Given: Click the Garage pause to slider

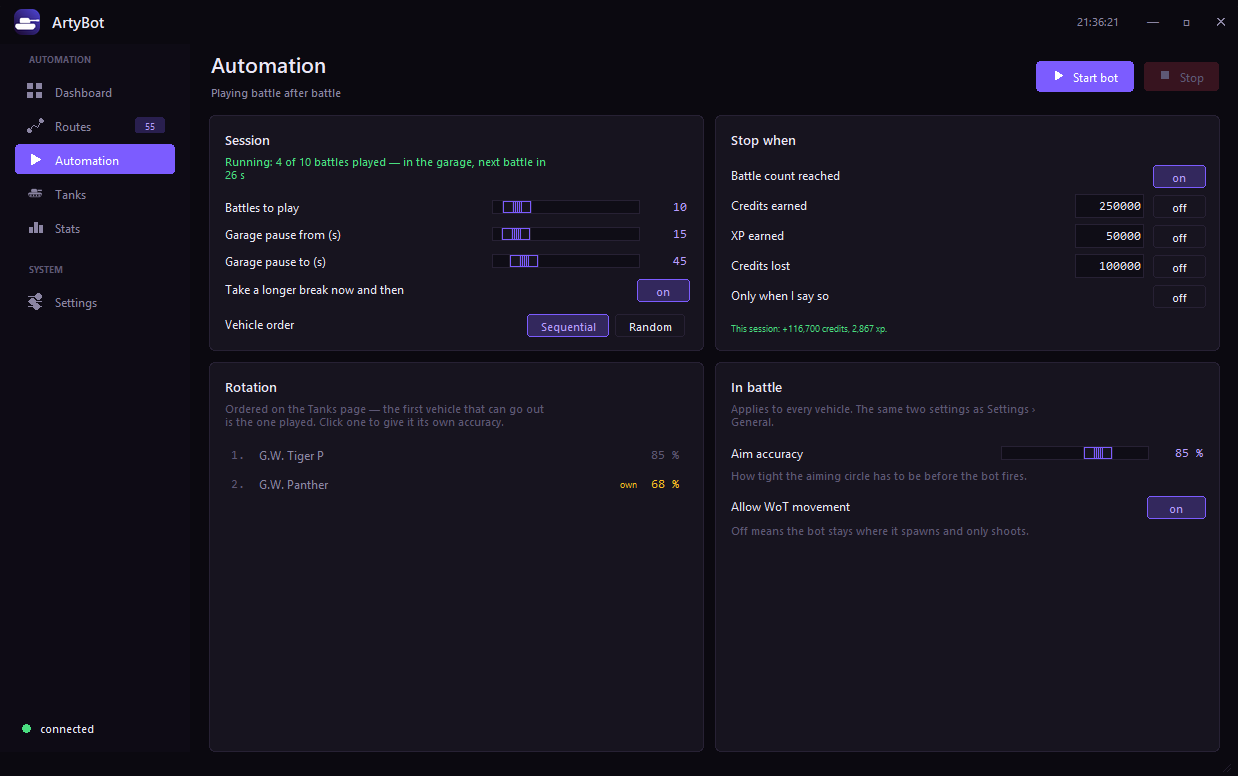Looking at the screenshot, I should [x=566, y=261].
